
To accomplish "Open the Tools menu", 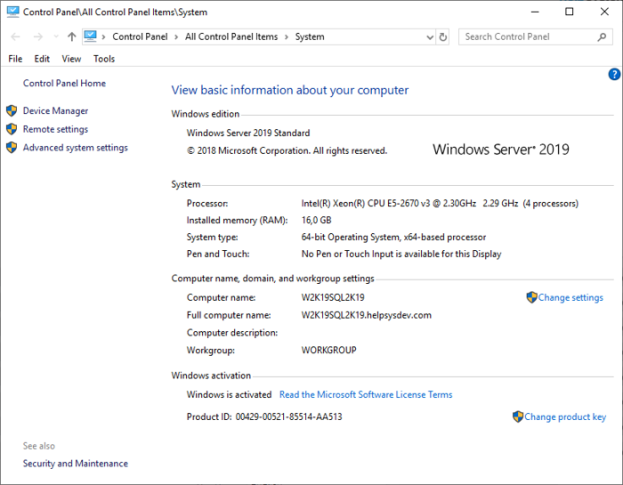I will (104, 59).
